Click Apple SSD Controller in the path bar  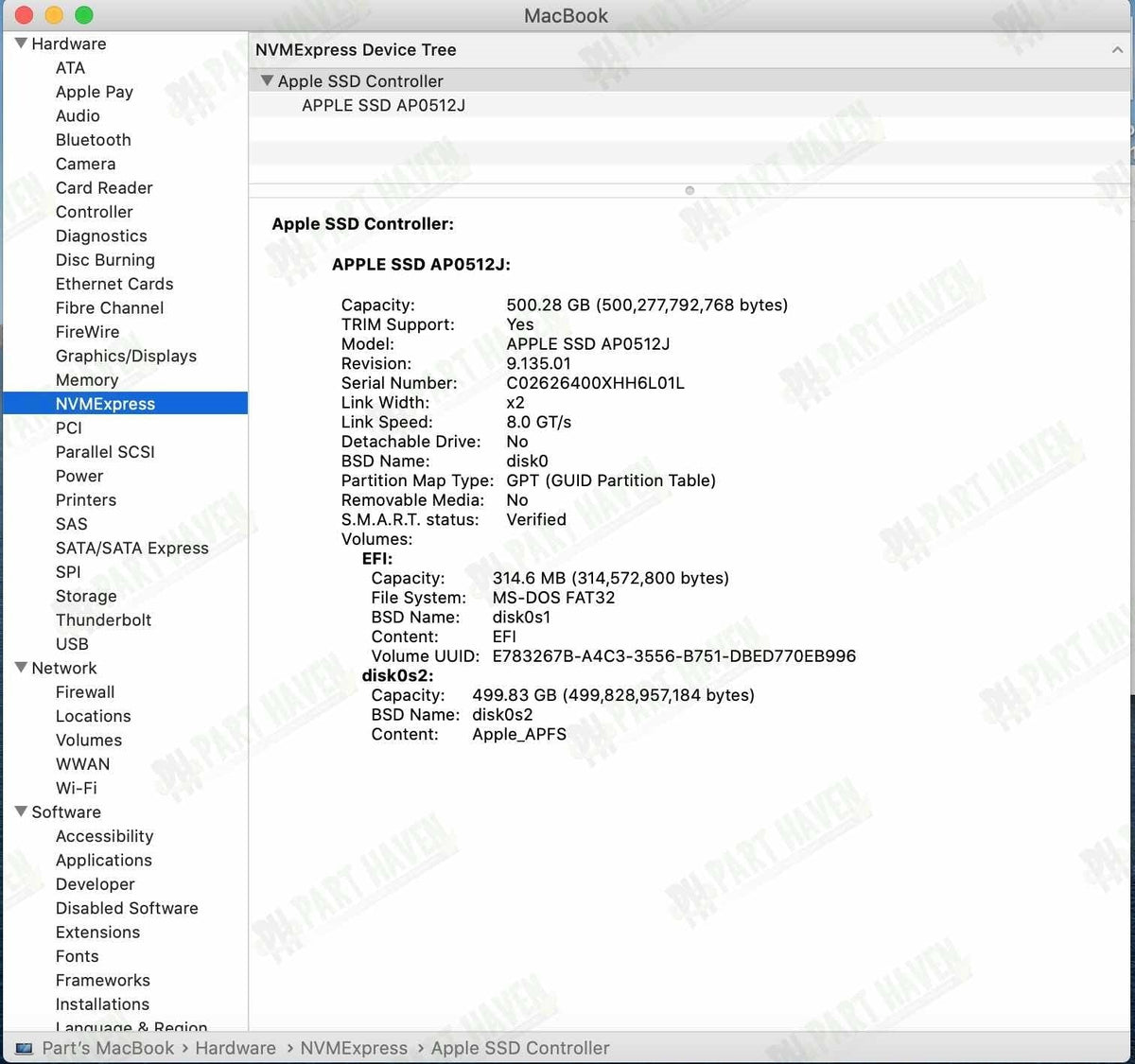tap(520, 1049)
